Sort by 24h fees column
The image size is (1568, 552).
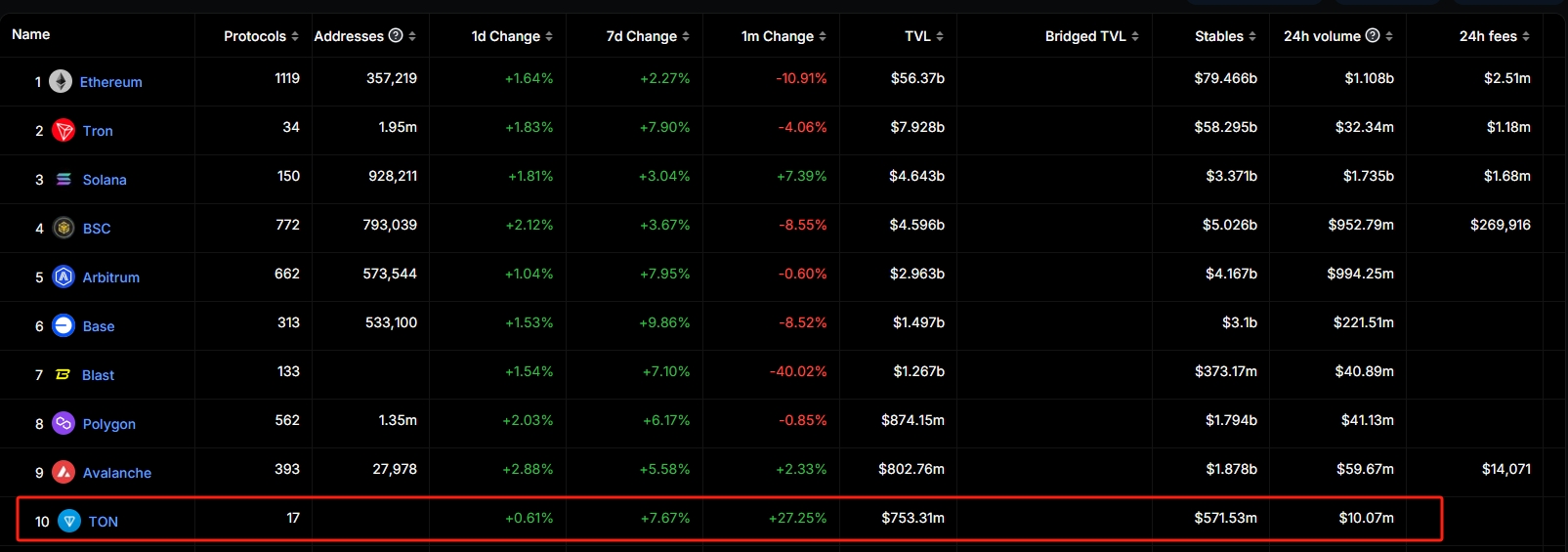(1495, 36)
